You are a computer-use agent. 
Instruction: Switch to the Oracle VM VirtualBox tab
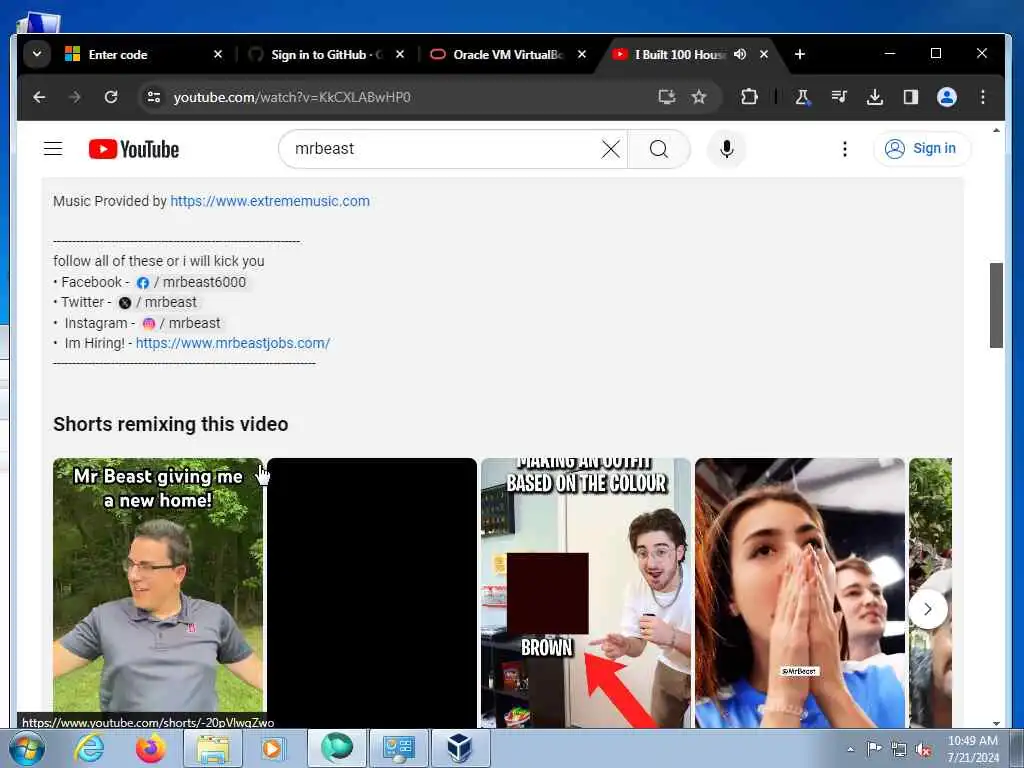[x=508, y=55]
